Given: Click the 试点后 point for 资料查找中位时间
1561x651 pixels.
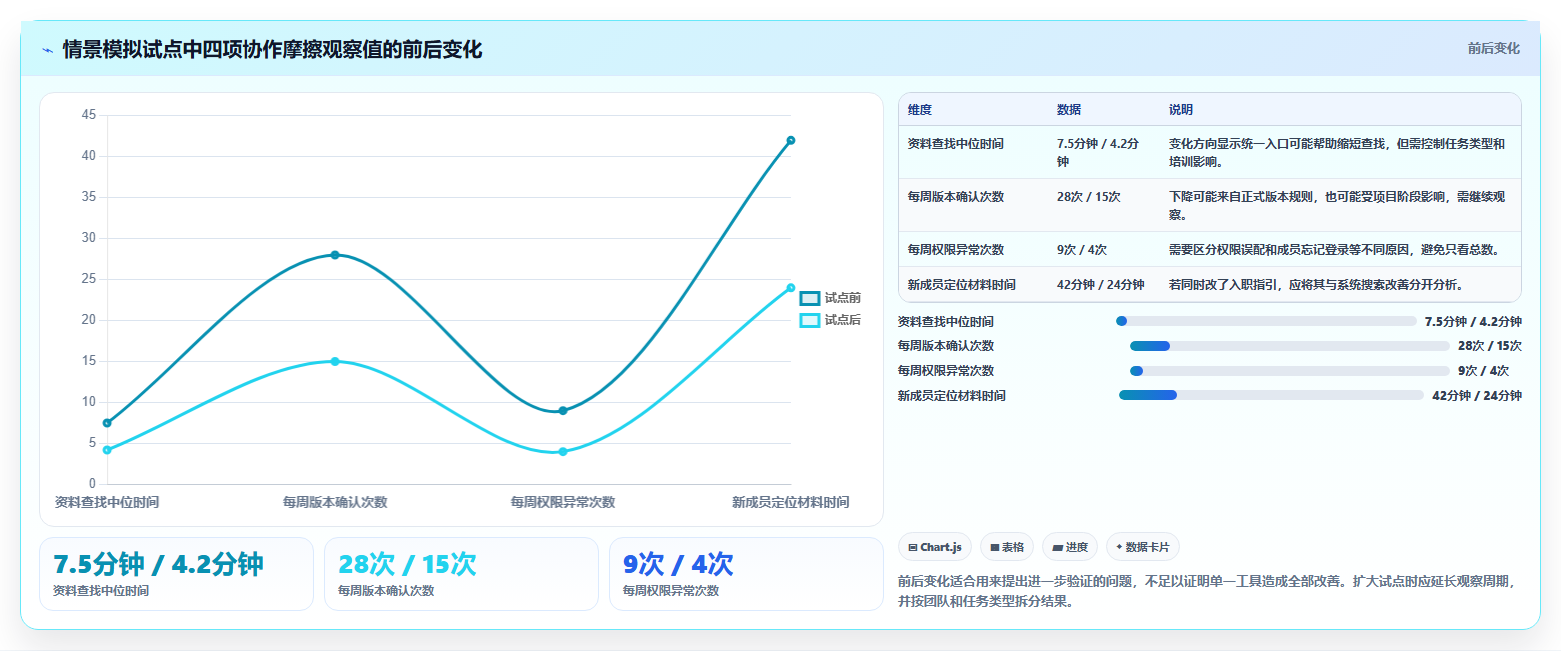Looking at the screenshot, I should (107, 450).
